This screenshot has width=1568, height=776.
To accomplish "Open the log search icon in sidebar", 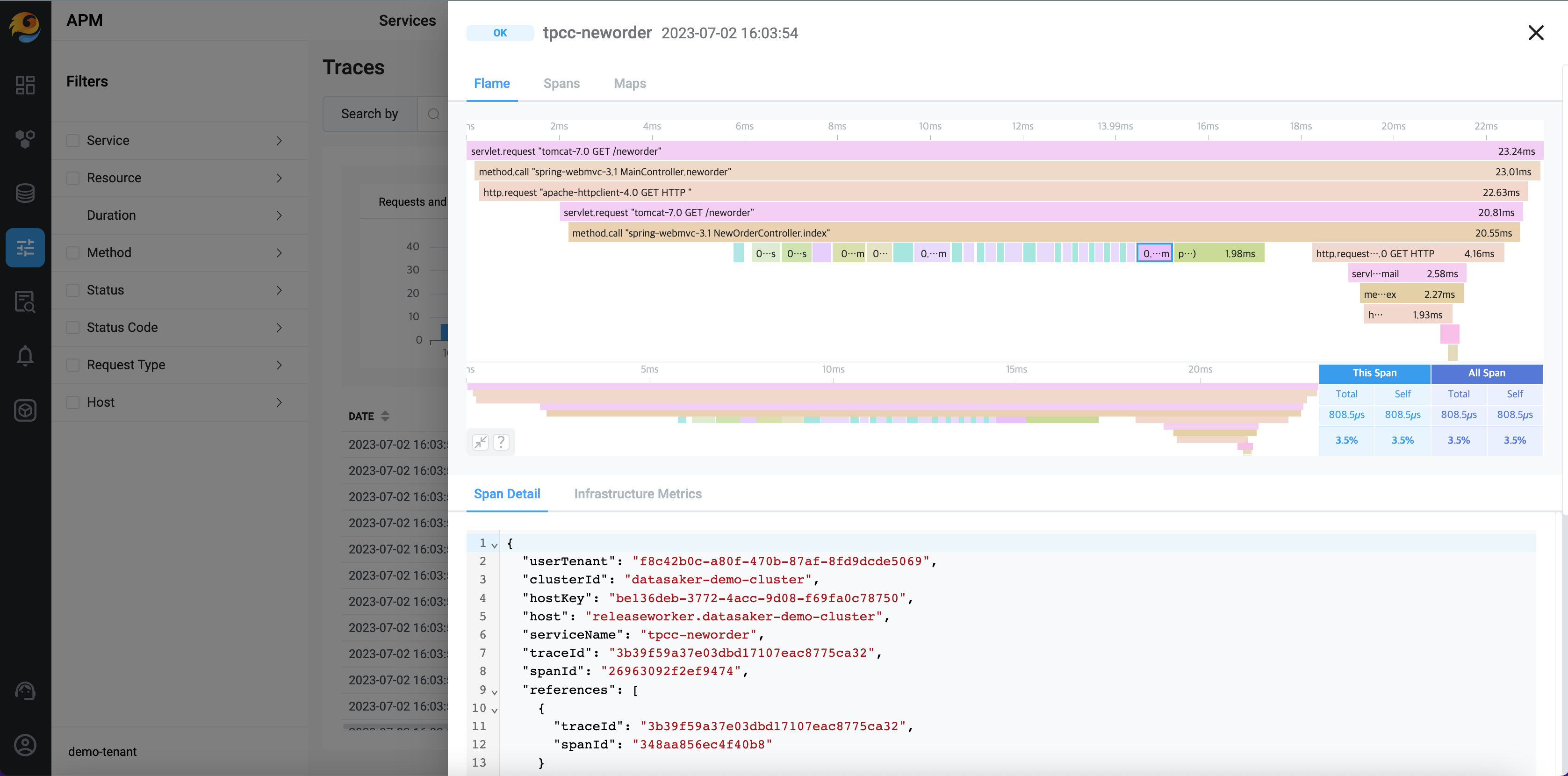I will [x=25, y=301].
